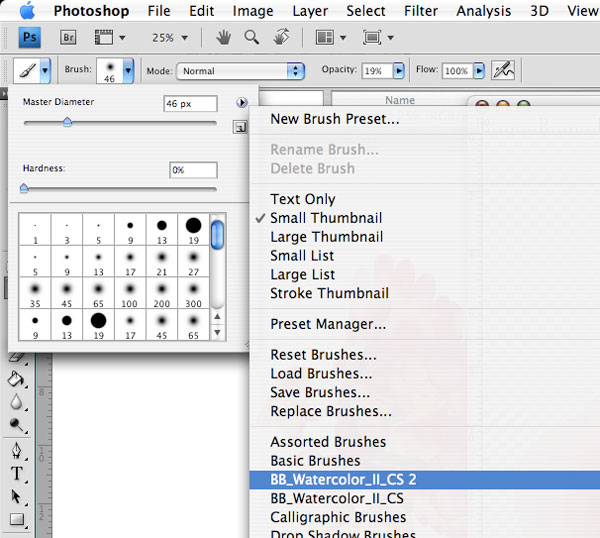Open the blending Mode dropdown
Screen dimensions: 600x538
(240, 71)
